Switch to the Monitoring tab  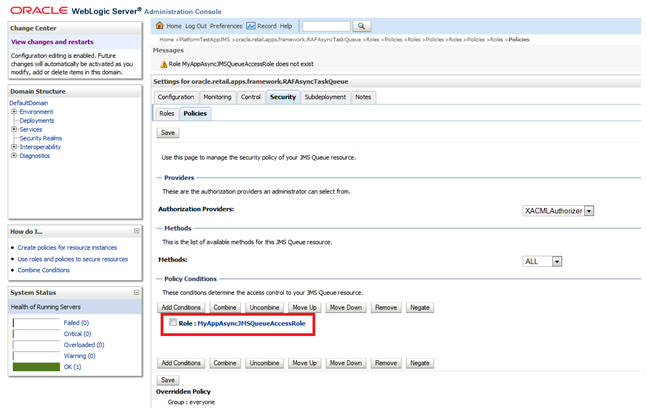tap(217, 97)
